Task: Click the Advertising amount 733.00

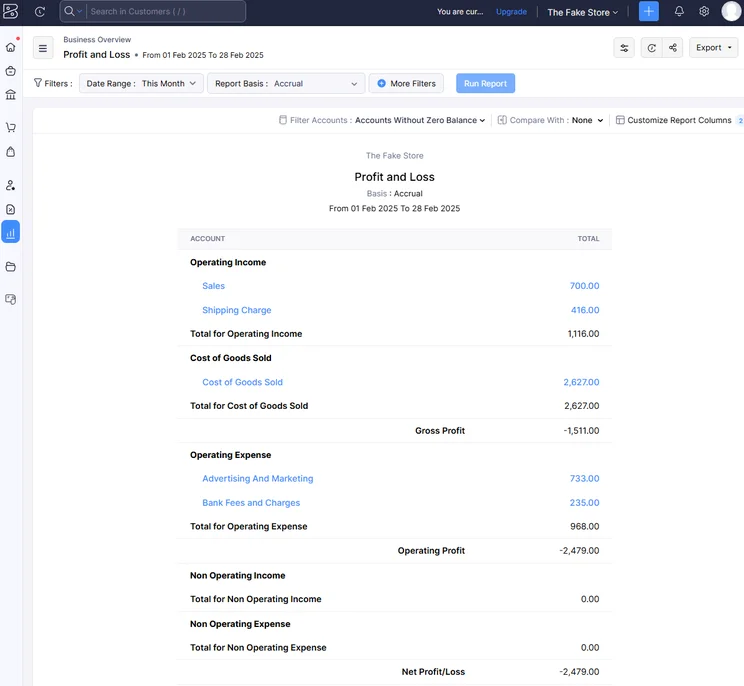Action: (x=584, y=478)
